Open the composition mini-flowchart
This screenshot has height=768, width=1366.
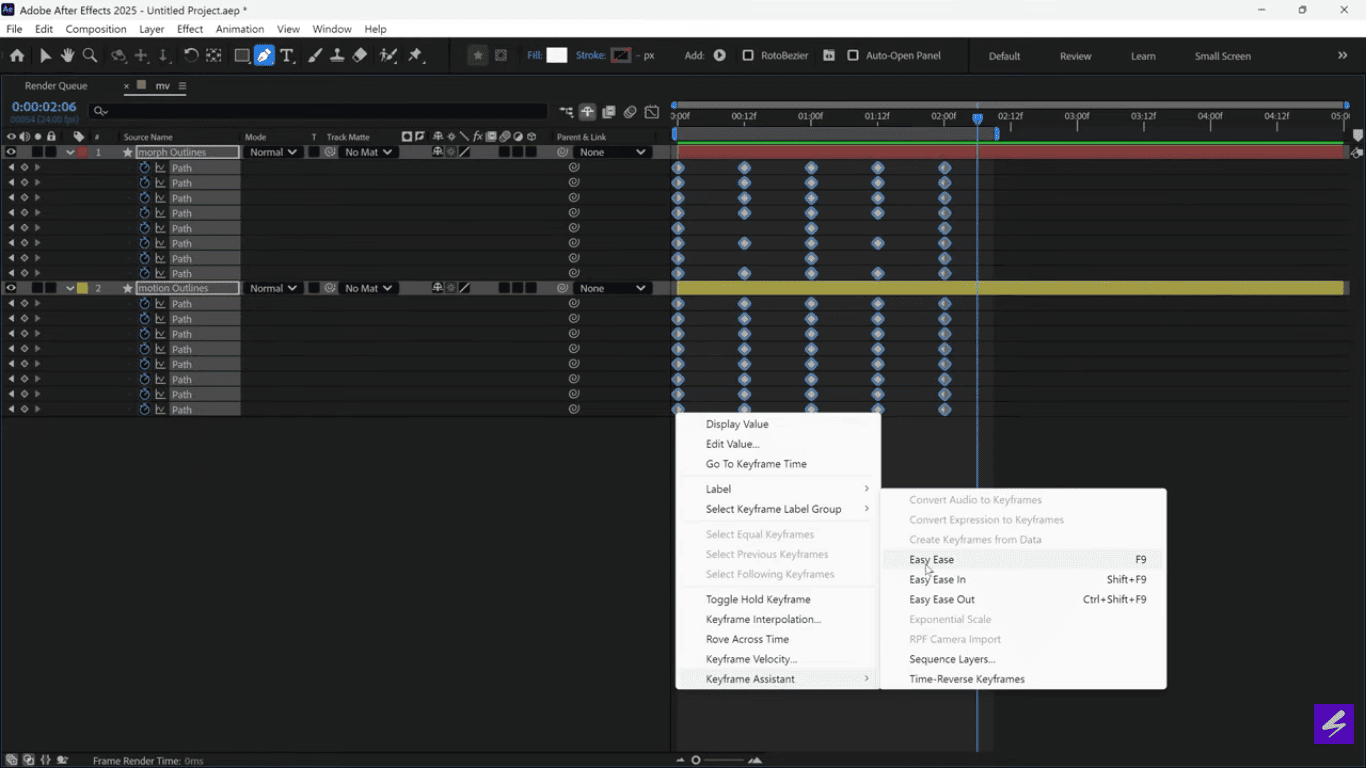pyautogui.click(x=567, y=112)
